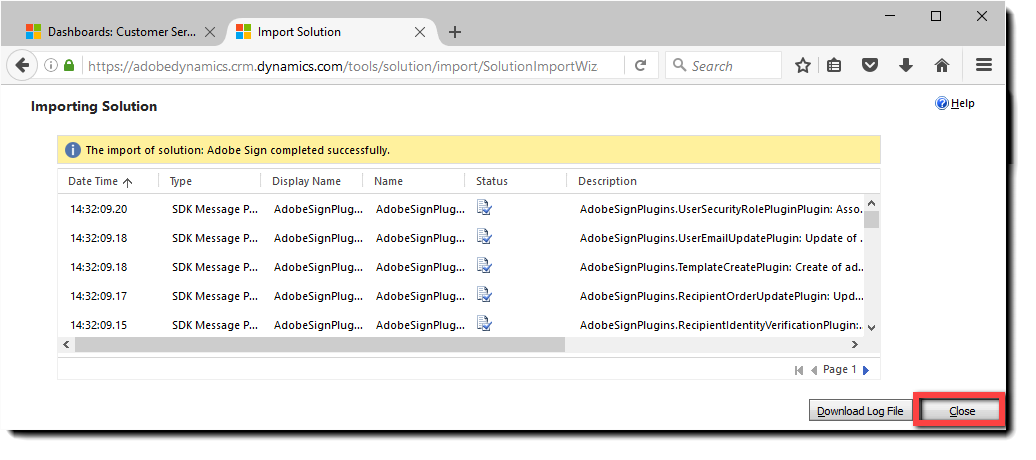Click the horizontal scrollbar left arrow
Viewport: 1036px width, 460px height.
[x=66, y=344]
